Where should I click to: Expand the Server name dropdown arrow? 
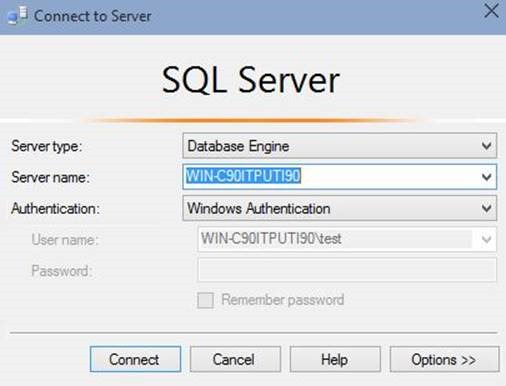487,177
